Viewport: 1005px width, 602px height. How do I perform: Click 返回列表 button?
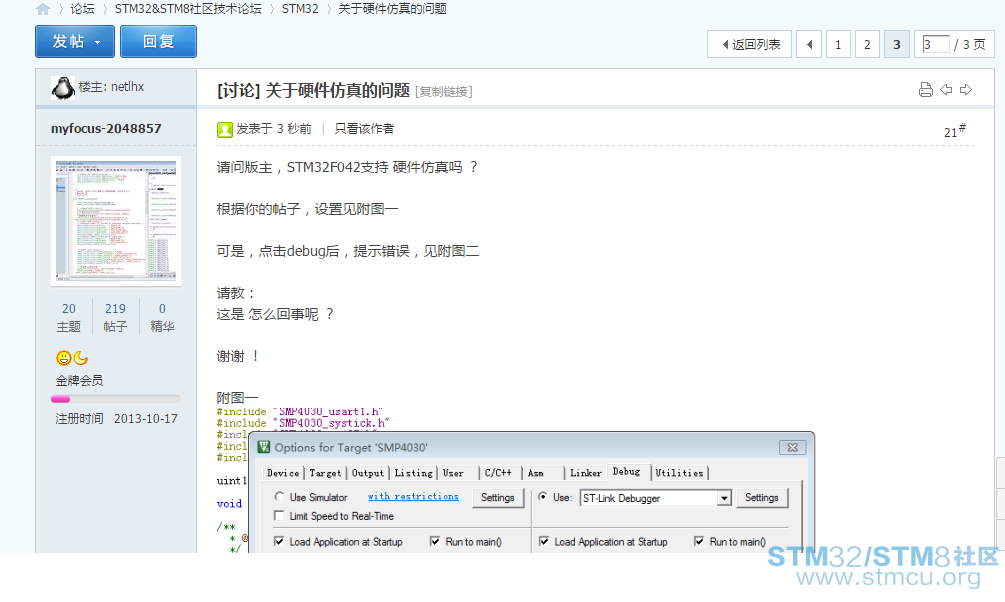(749, 44)
